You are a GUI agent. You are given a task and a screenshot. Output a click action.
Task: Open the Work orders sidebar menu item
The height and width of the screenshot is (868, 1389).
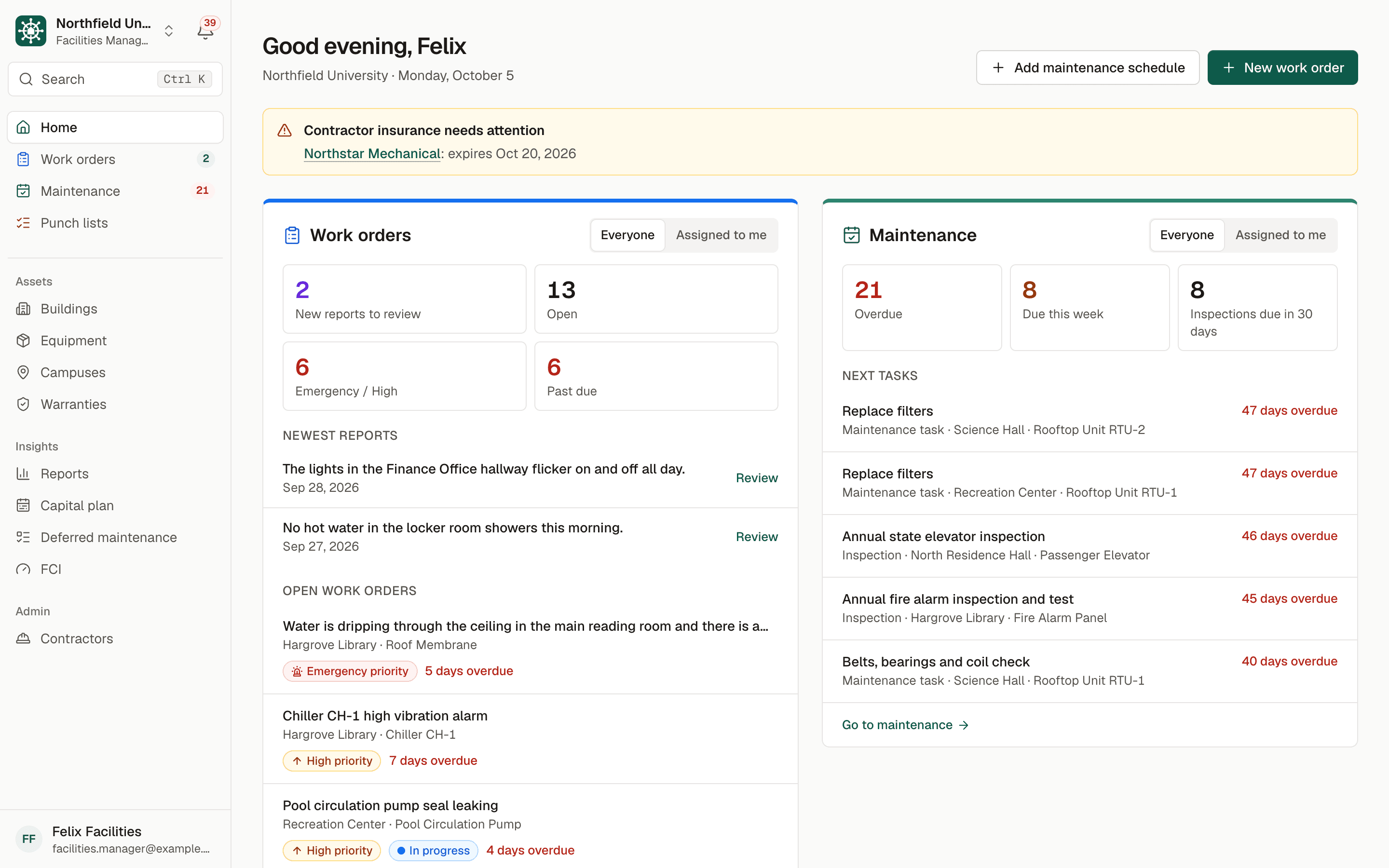(115, 159)
